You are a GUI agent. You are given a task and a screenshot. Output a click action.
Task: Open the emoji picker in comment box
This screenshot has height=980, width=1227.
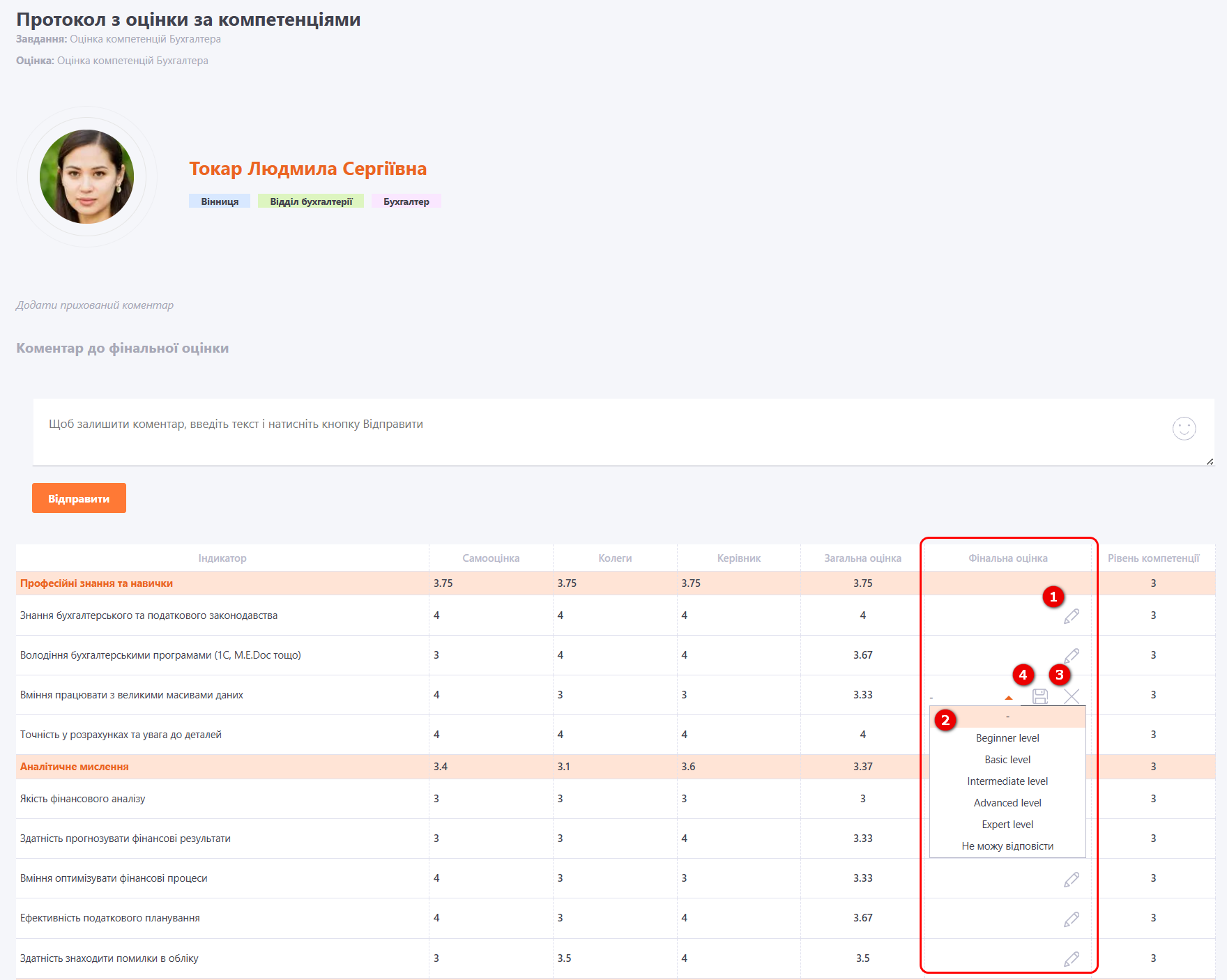click(x=1184, y=428)
